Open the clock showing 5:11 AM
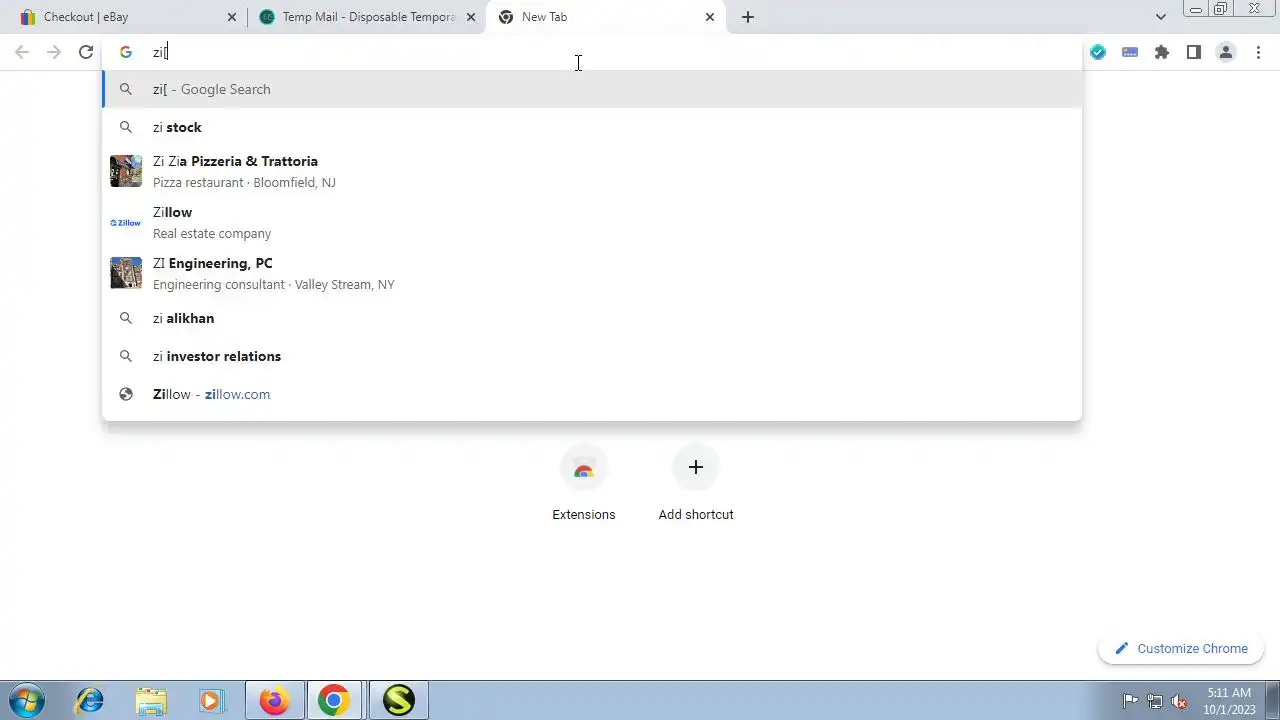 [1229, 700]
